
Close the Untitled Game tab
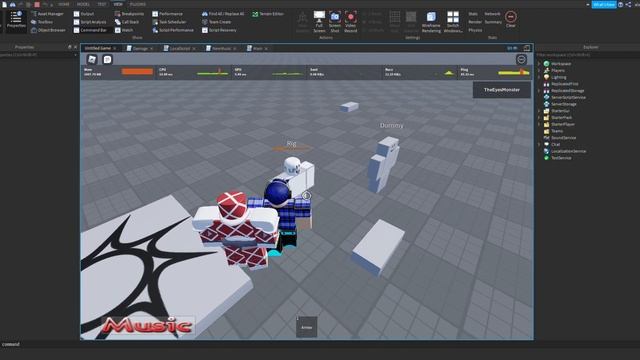[x=115, y=49]
